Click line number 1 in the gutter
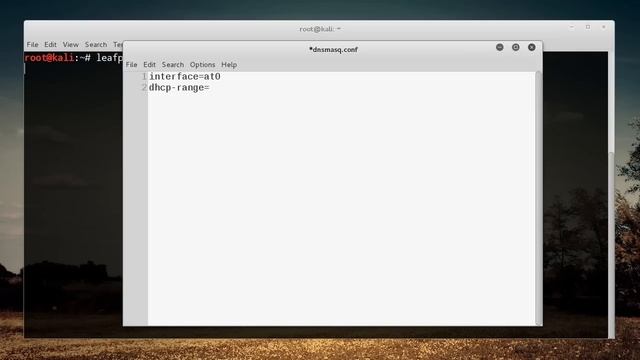 coord(144,77)
